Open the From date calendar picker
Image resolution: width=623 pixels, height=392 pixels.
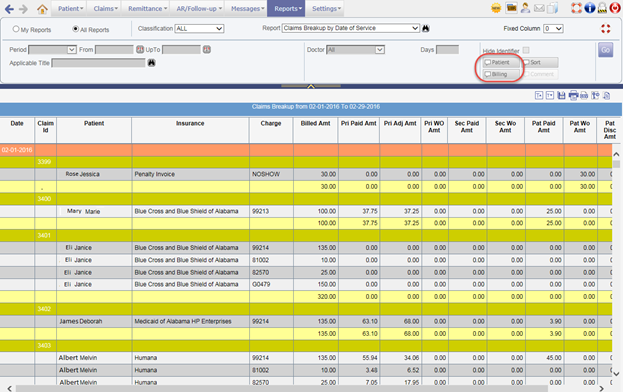140,50
